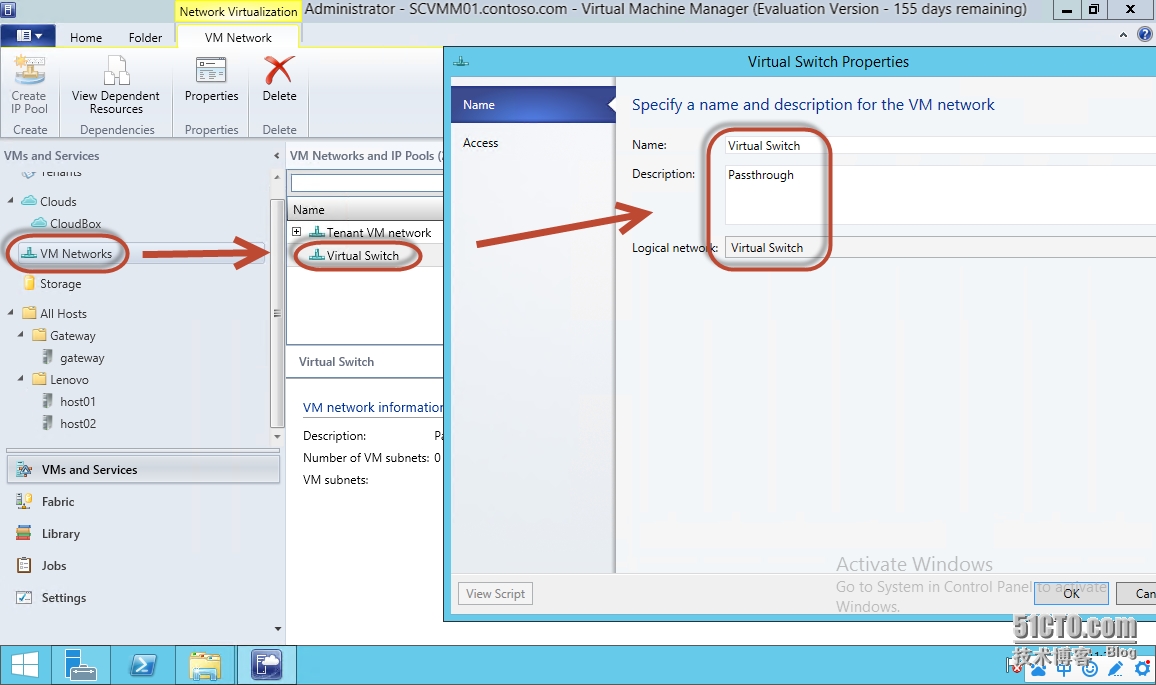Click the Description box containing Passthrough
Screen dimensions: 1156x685
click(940, 195)
